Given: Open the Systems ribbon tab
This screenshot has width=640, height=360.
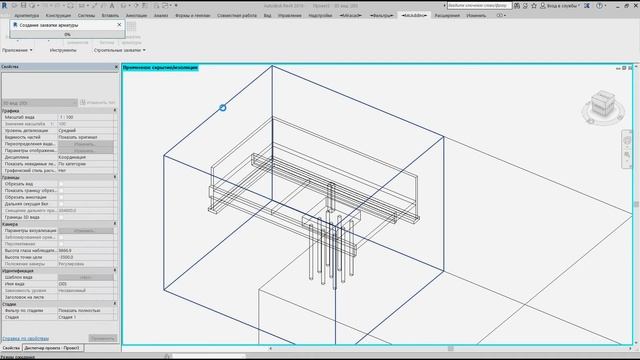Looking at the screenshot, I should tap(86, 16).
